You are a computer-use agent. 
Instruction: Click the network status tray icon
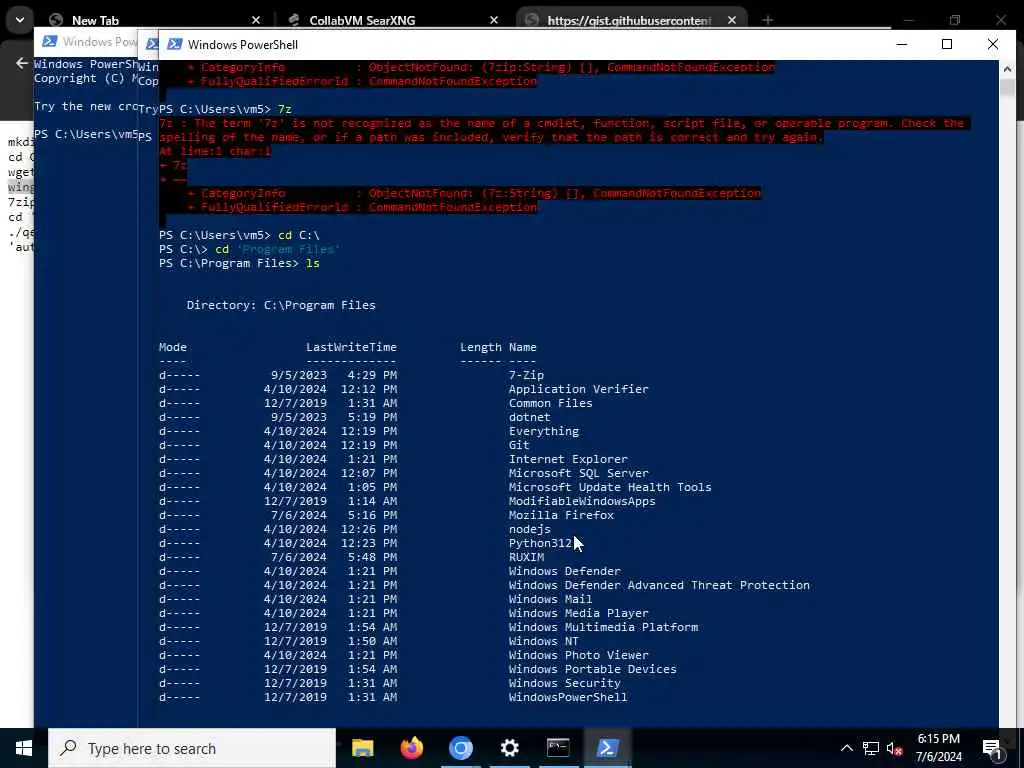871,748
